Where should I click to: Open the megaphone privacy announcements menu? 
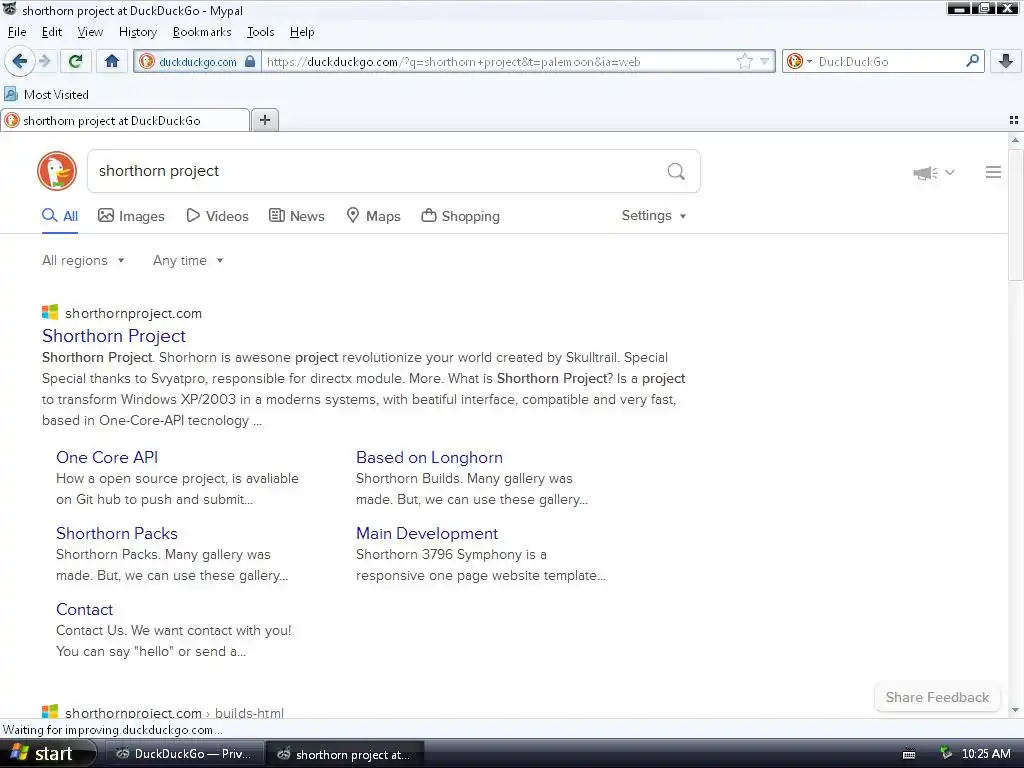933,172
